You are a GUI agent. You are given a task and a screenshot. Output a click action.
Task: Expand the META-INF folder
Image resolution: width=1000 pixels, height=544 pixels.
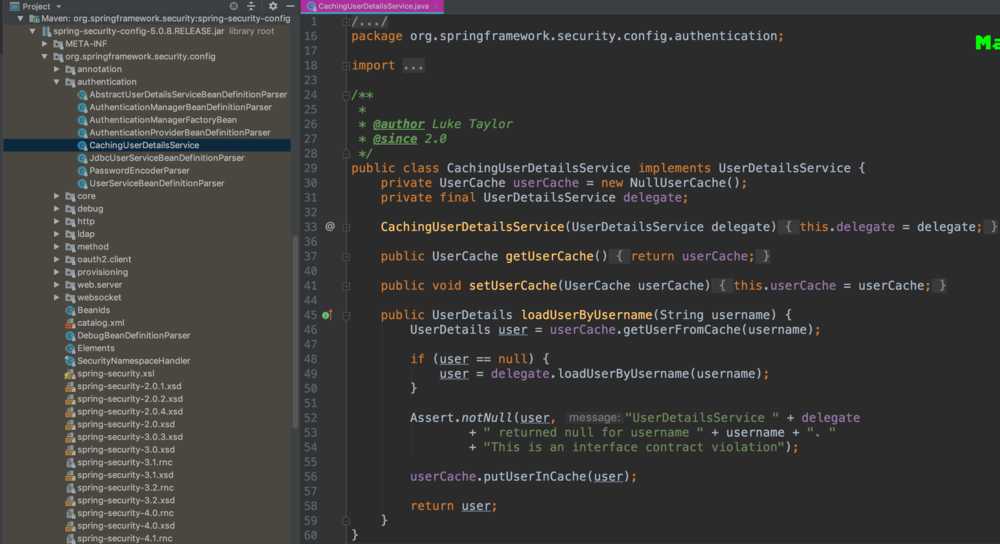tap(45, 44)
